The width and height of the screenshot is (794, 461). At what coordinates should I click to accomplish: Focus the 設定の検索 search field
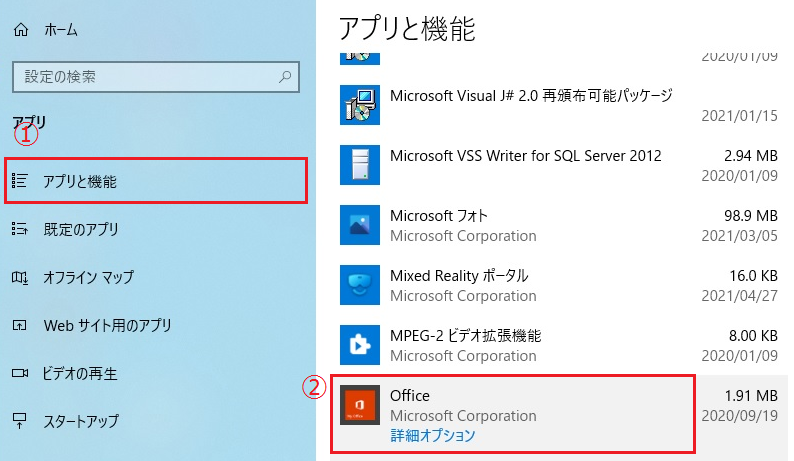pyautogui.click(x=156, y=77)
